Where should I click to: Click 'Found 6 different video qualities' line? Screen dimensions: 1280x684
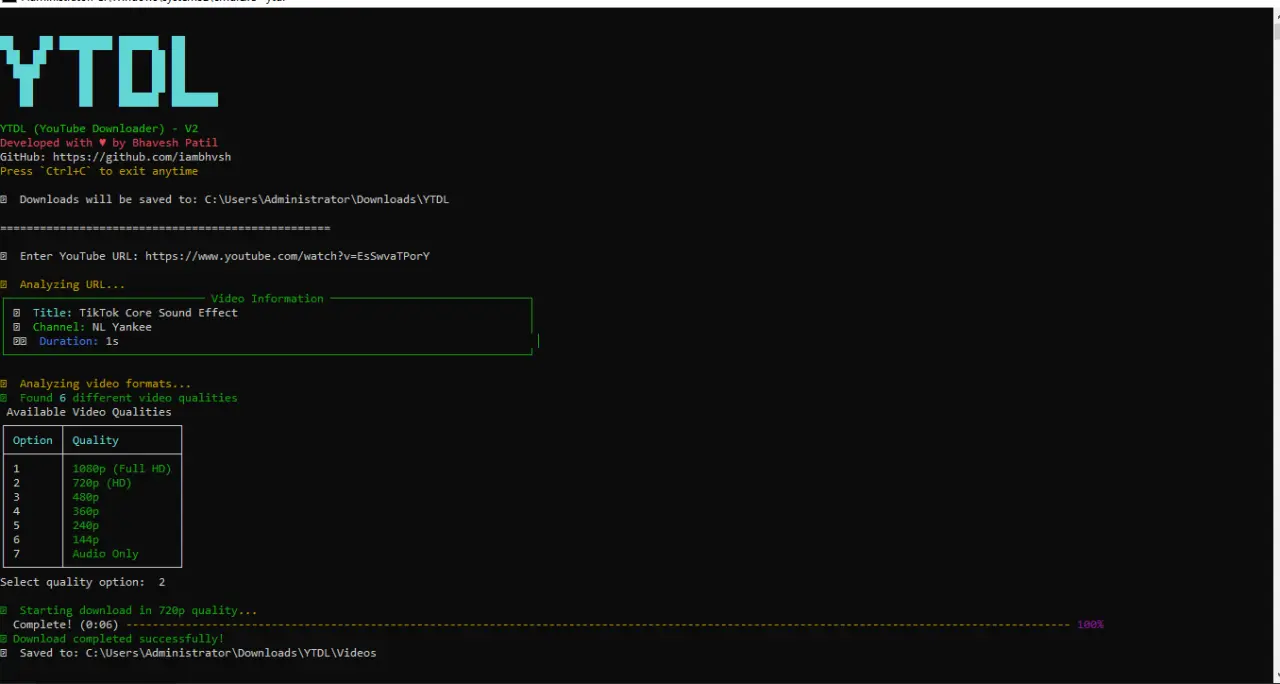[128, 398]
